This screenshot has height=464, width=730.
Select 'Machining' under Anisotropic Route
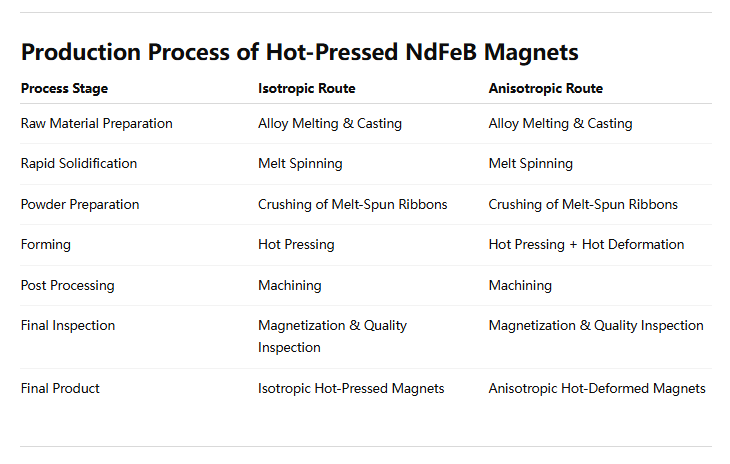pos(519,285)
